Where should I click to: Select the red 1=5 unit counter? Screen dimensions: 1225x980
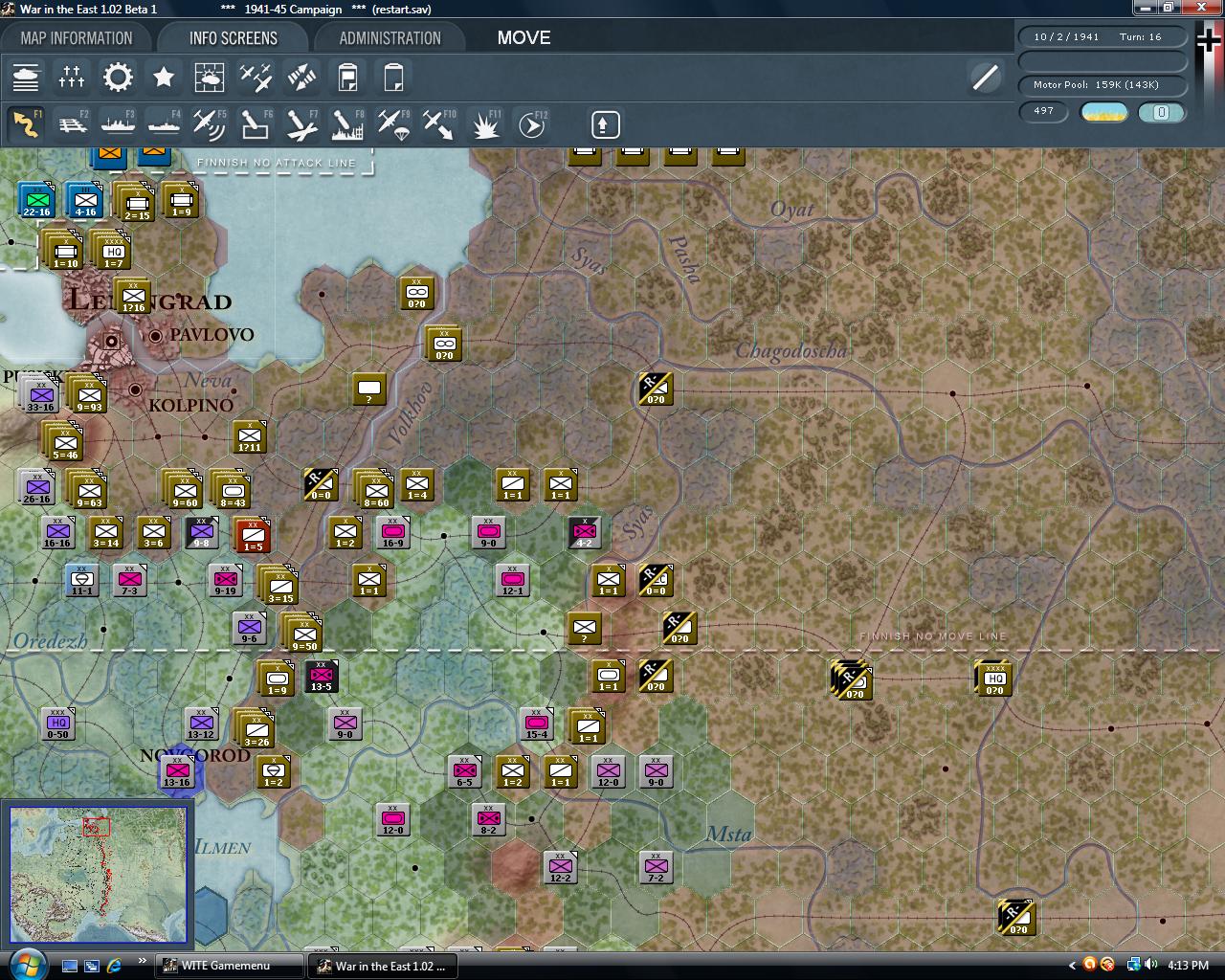[253, 536]
